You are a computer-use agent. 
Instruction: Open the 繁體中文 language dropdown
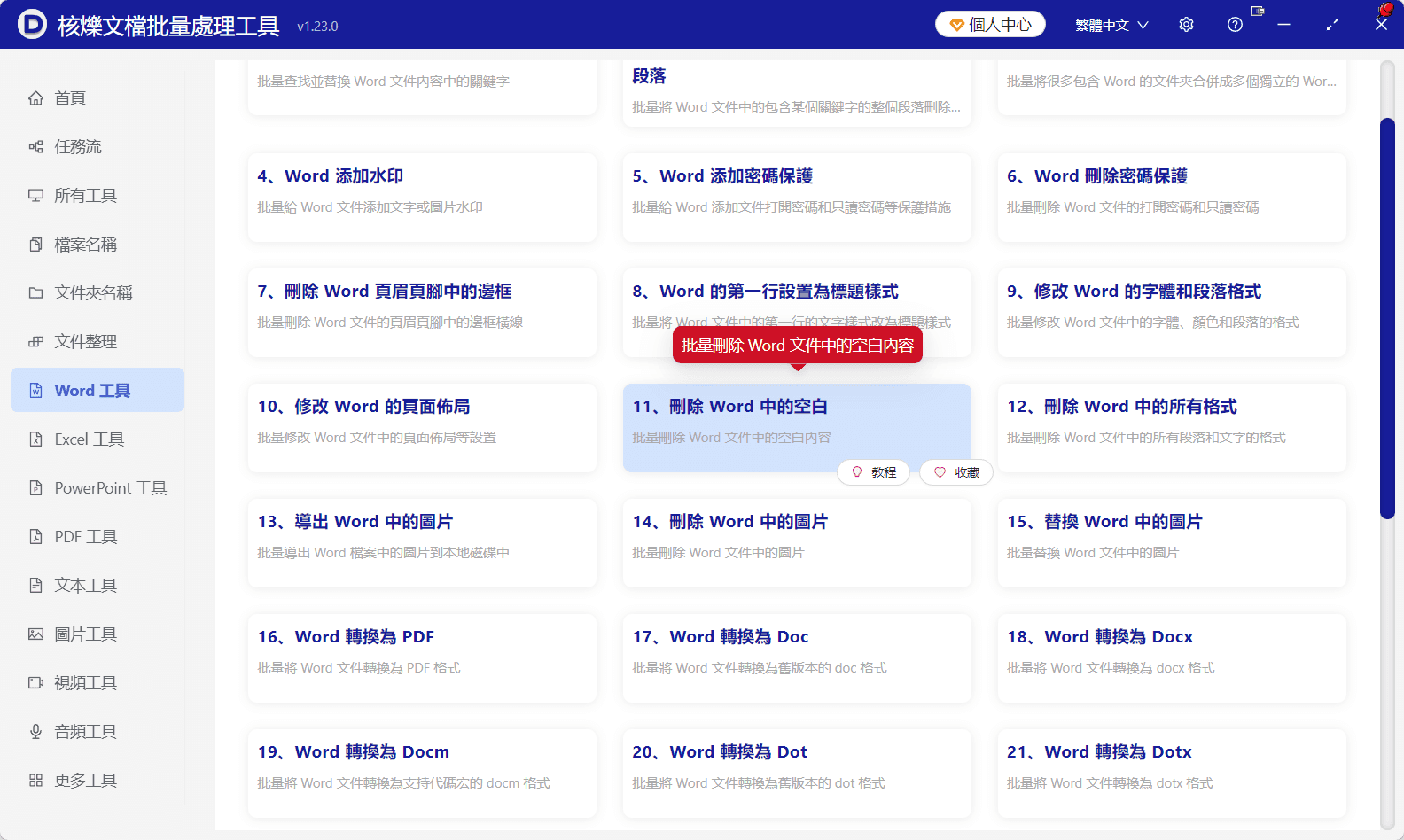1111,25
